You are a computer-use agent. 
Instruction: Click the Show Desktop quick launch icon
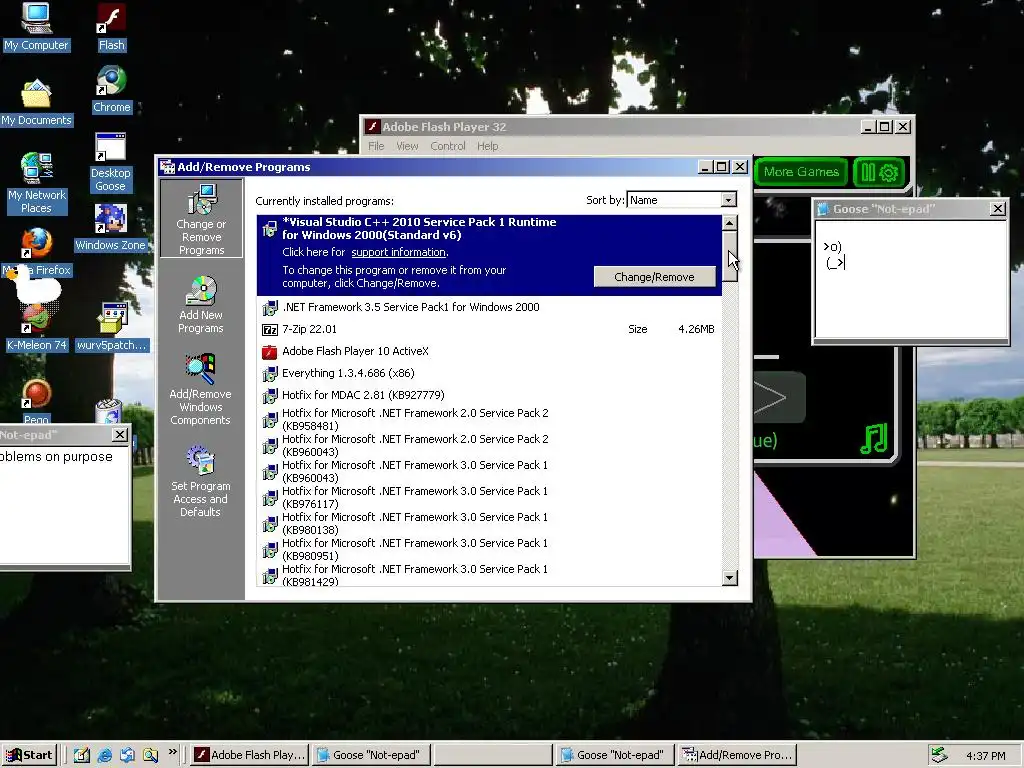82,755
